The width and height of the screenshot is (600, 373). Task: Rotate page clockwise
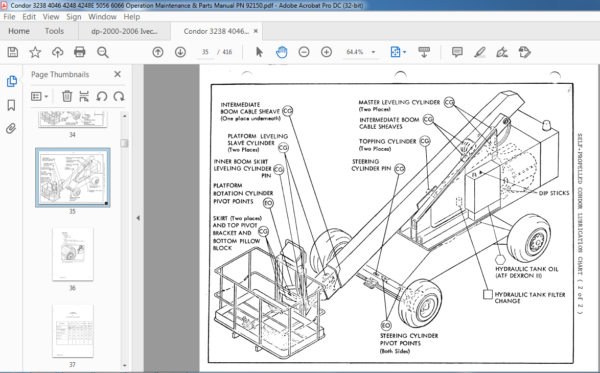click(119, 96)
